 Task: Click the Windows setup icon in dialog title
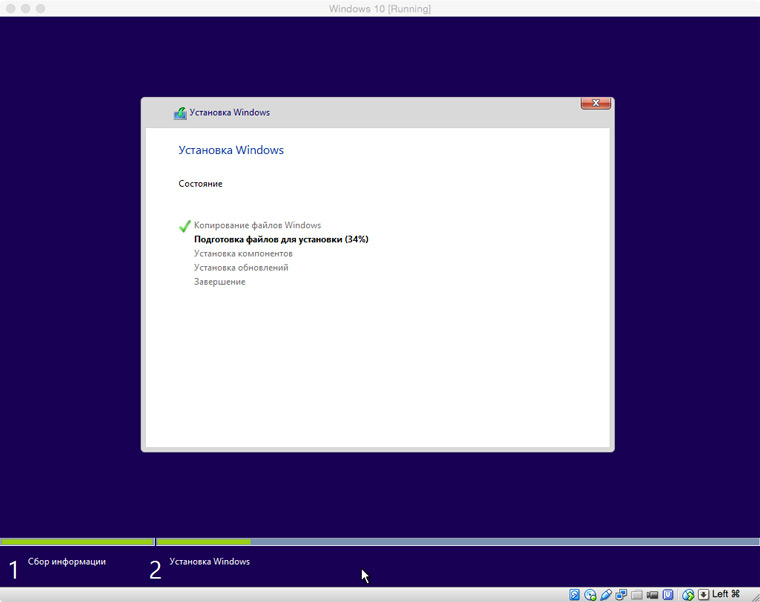click(180, 113)
